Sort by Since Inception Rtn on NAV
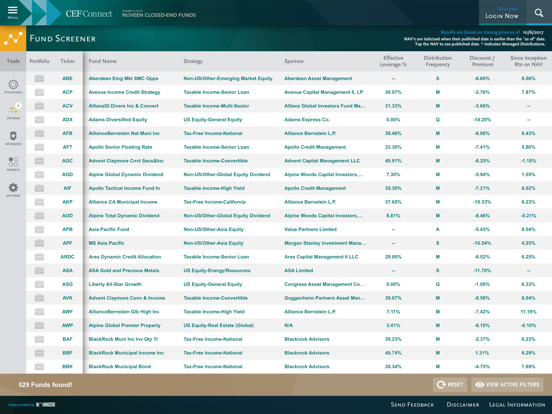552x414 pixels. (528, 61)
